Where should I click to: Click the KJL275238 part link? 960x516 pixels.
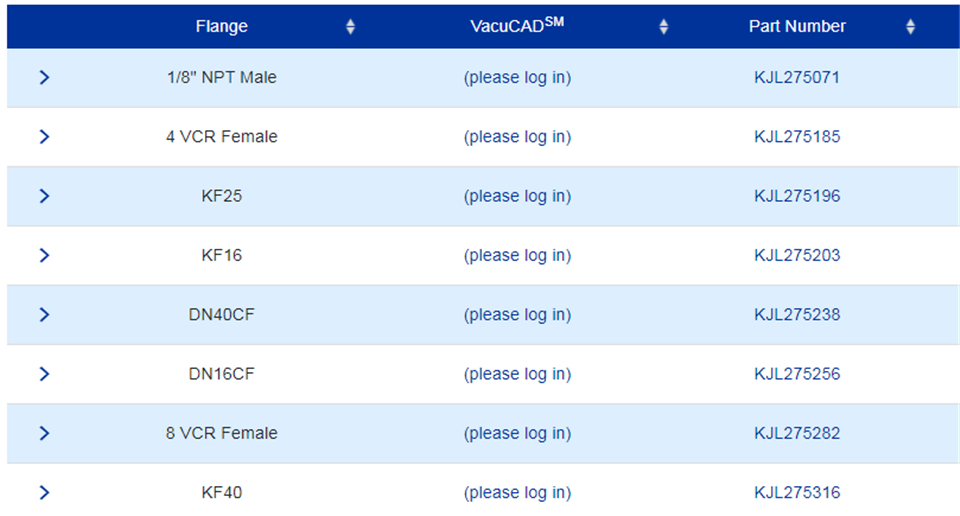pyautogui.click(x=797, y=314)
